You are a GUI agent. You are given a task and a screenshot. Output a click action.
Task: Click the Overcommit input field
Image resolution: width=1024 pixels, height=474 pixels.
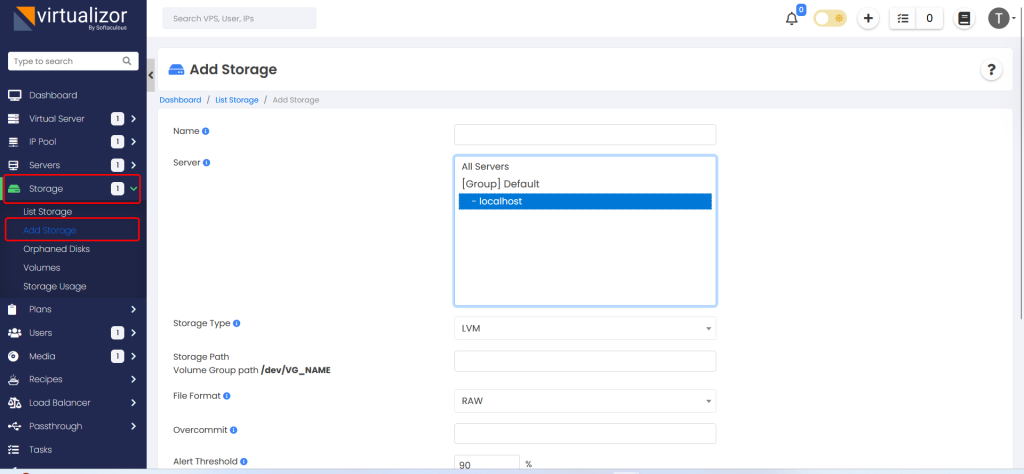point(584,433)
